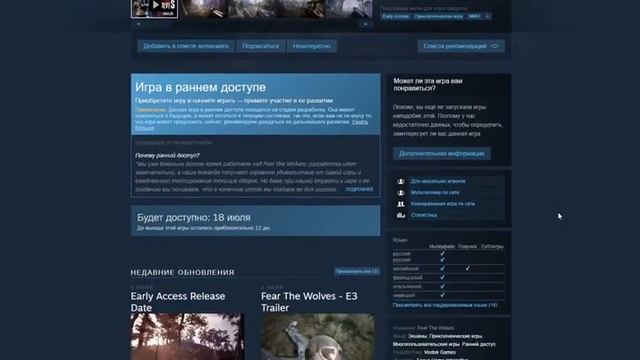Image resolution: width=640 pixels, height=360 pixels.
Task: Expand all supported languages (14) link
Action: (445, 305)
